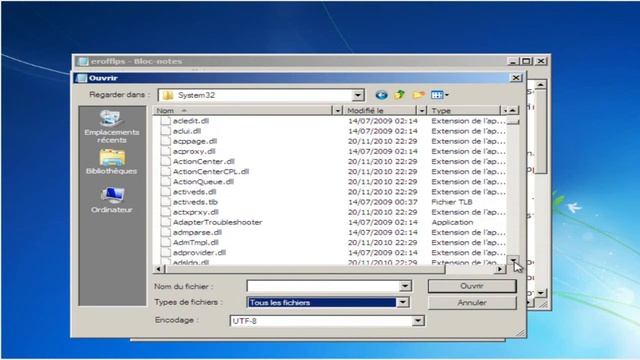Viewport: 640px width, 360px height.
Task: Click the Fichier TLB type cell
Action: pos(452,202)
